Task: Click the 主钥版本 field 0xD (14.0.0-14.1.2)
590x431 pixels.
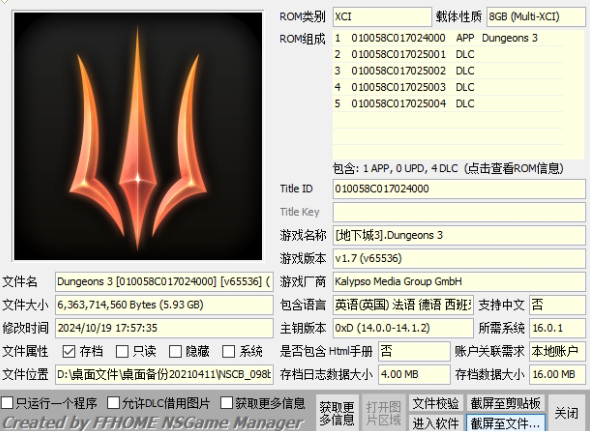Action: [x=403, y=328]
